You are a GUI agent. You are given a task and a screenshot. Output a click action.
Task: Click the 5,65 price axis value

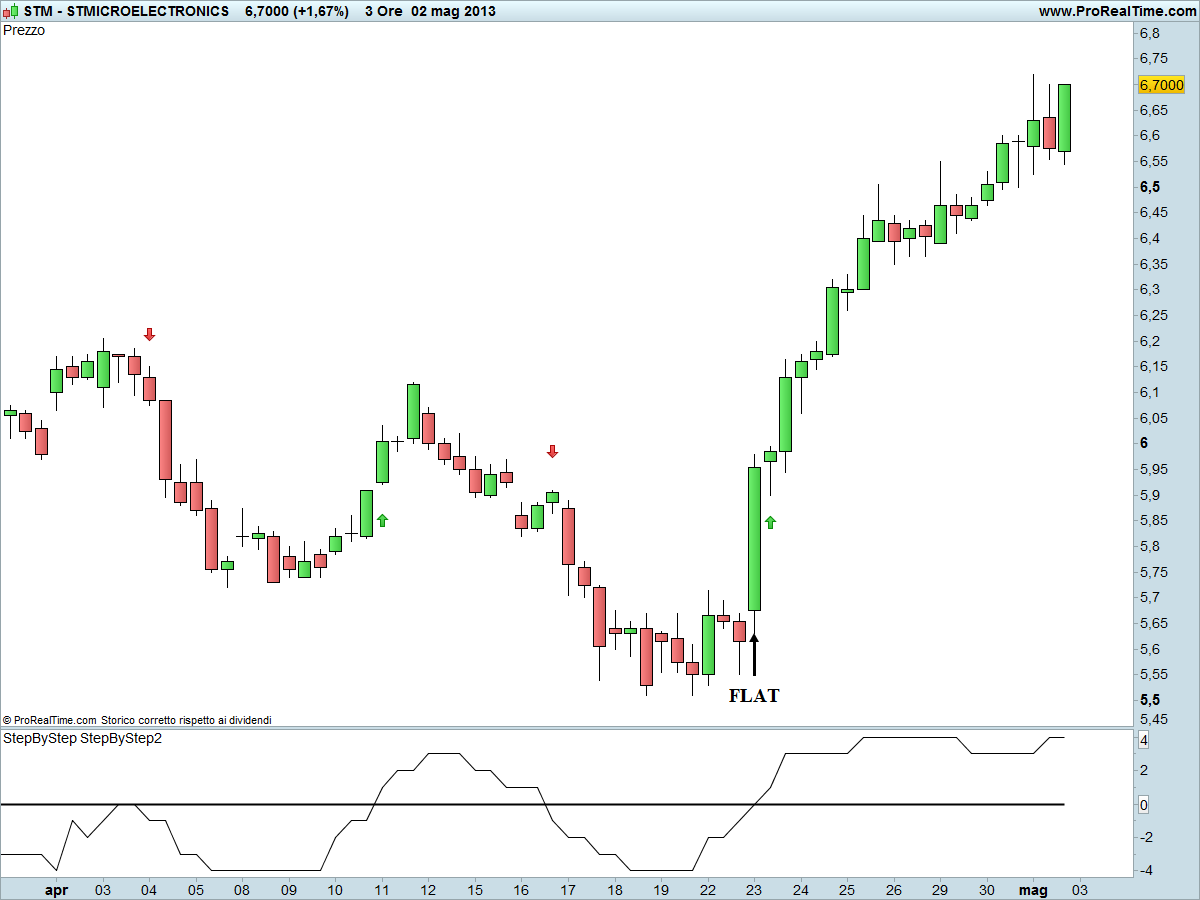click(1153, 623)
